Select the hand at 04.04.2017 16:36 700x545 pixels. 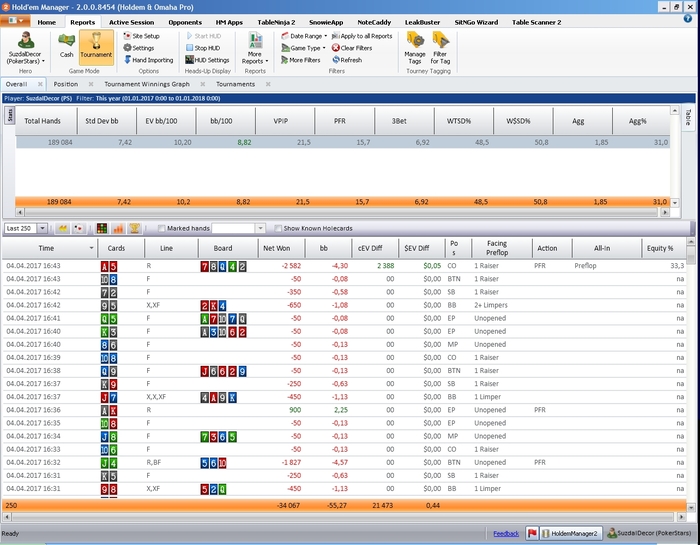click(x=344, y=410)
